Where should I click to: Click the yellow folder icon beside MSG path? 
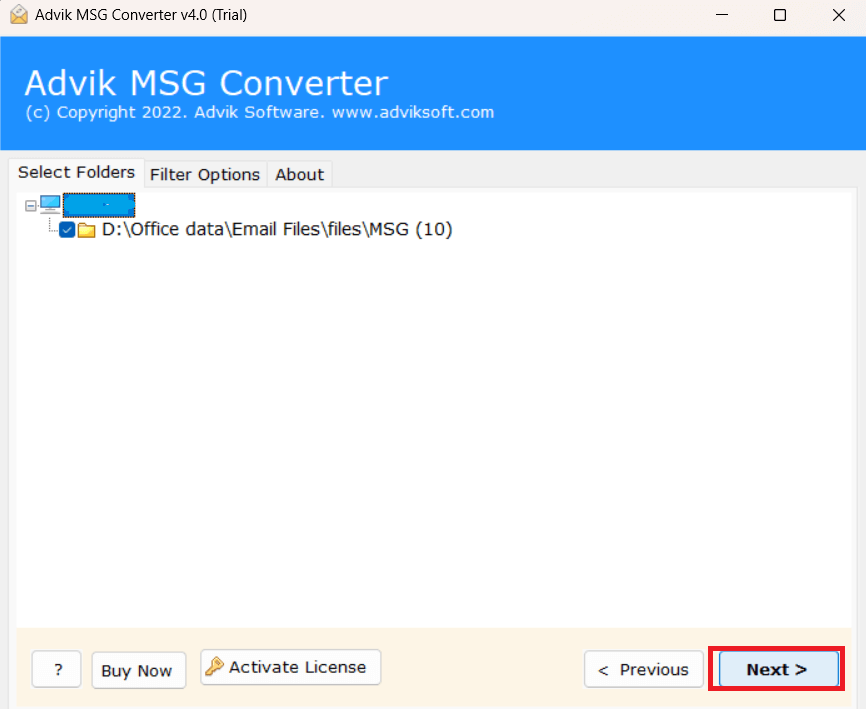pos(86,230)
